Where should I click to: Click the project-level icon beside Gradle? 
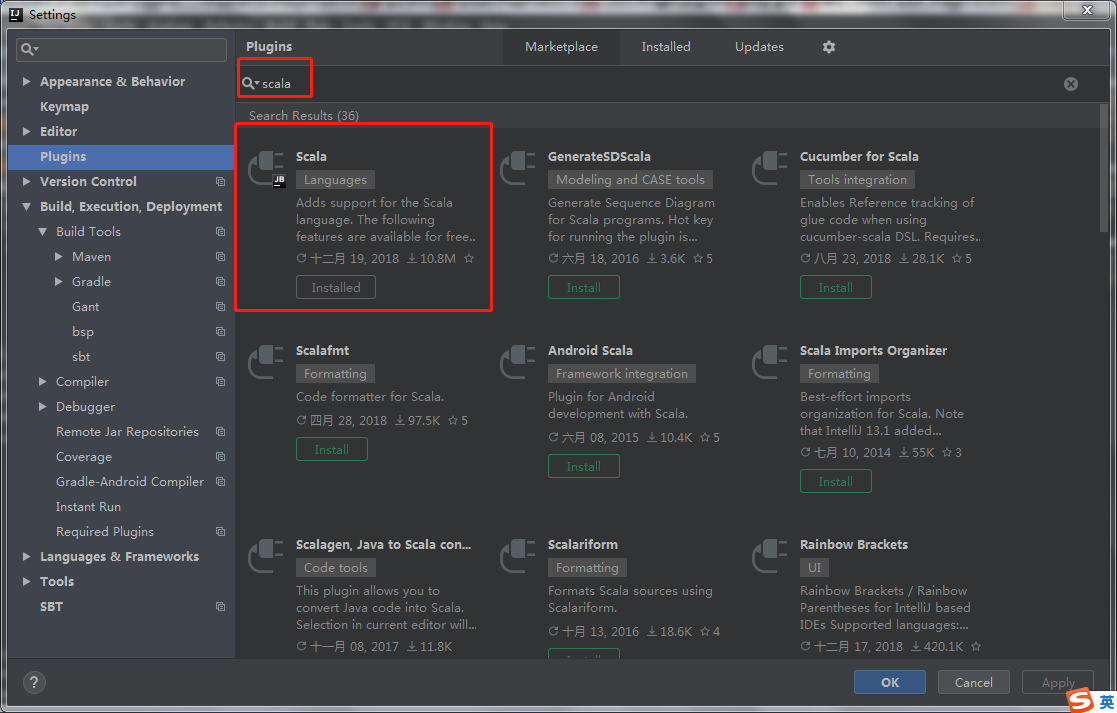(x=220, y=281)
